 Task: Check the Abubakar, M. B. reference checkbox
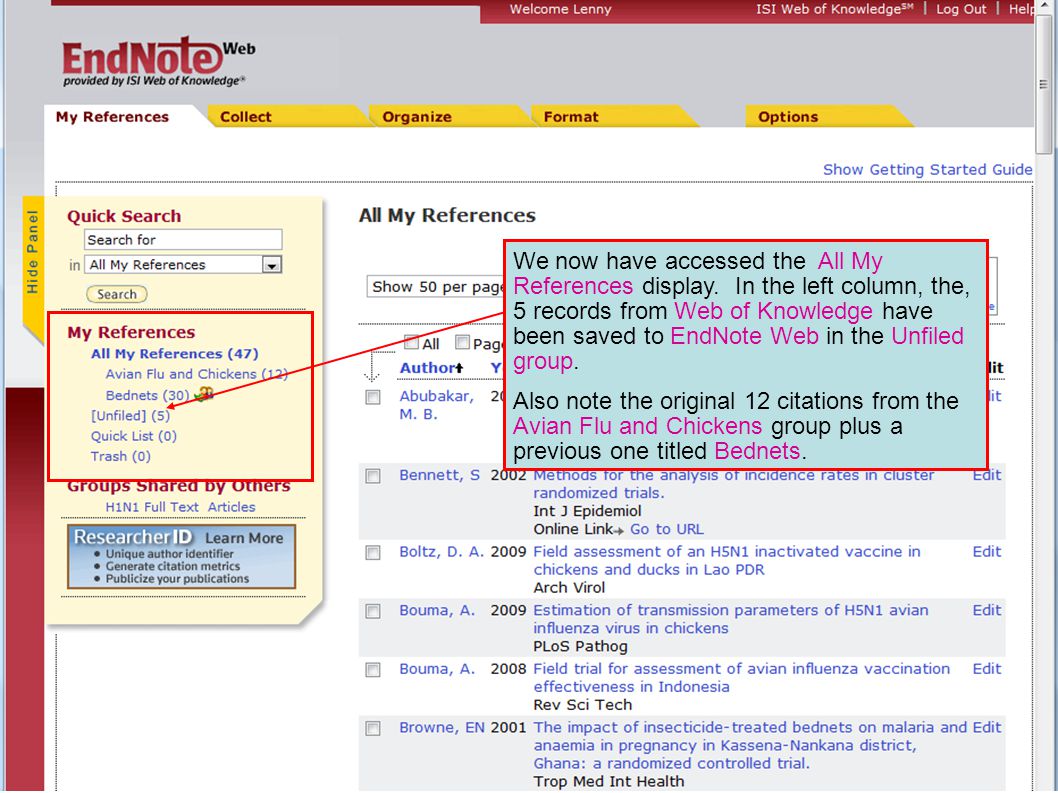pyautogui.click(x=372, y=397)
